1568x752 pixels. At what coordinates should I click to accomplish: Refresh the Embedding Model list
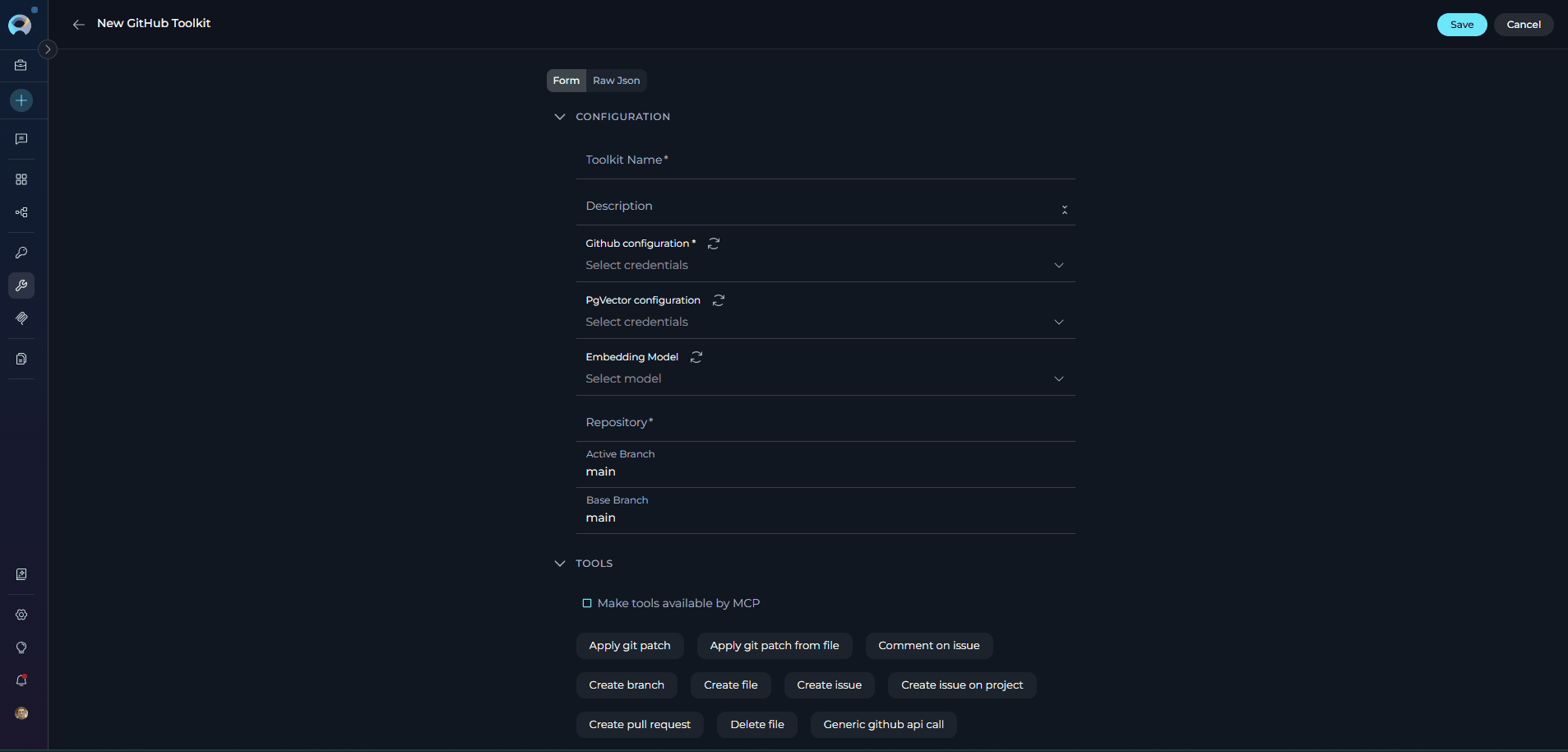696,357
